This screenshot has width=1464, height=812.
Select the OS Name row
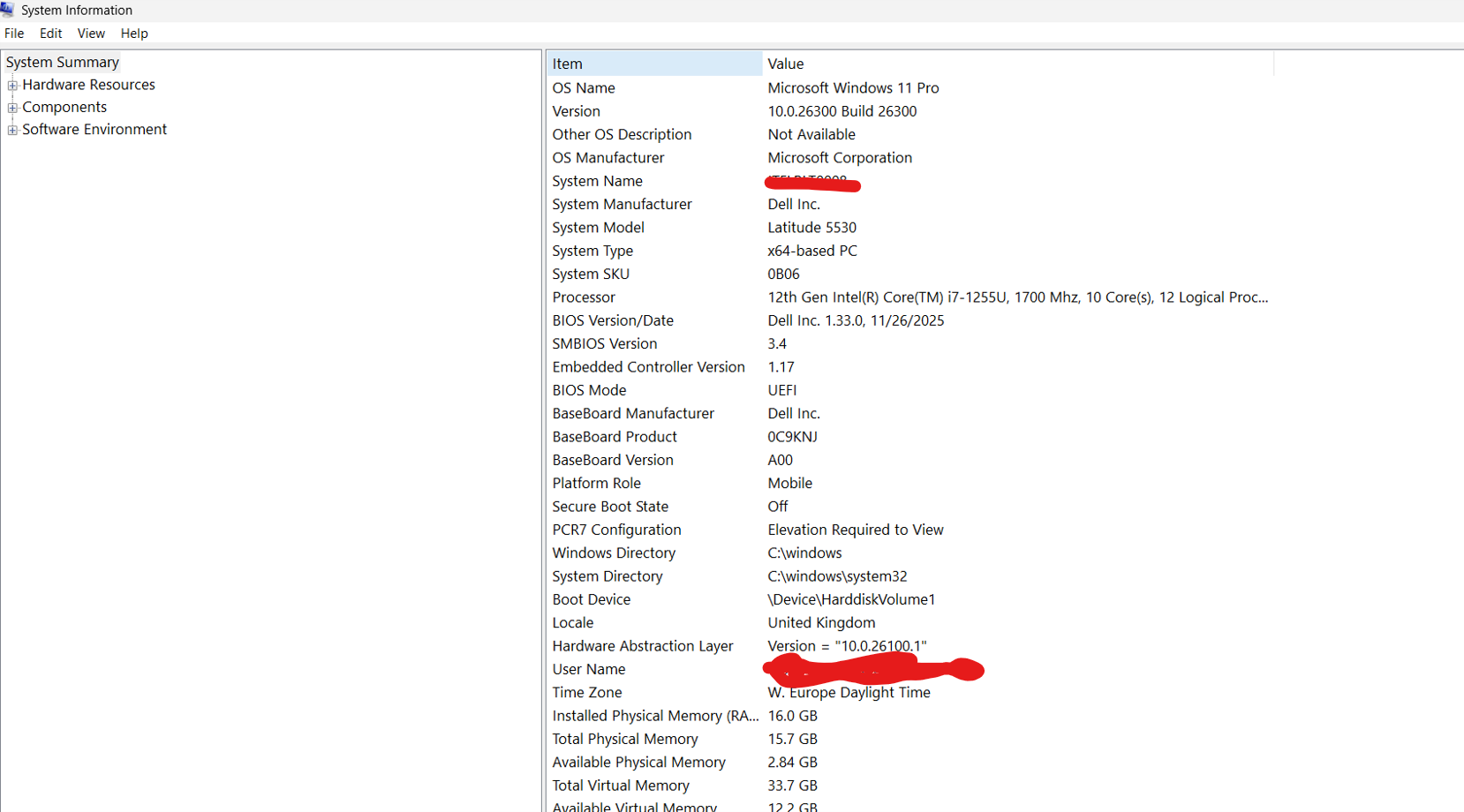click(x=910, y=88)
